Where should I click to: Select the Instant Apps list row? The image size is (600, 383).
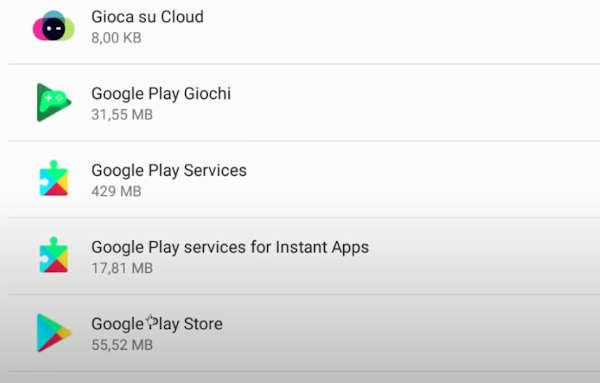tap(304, 256)
